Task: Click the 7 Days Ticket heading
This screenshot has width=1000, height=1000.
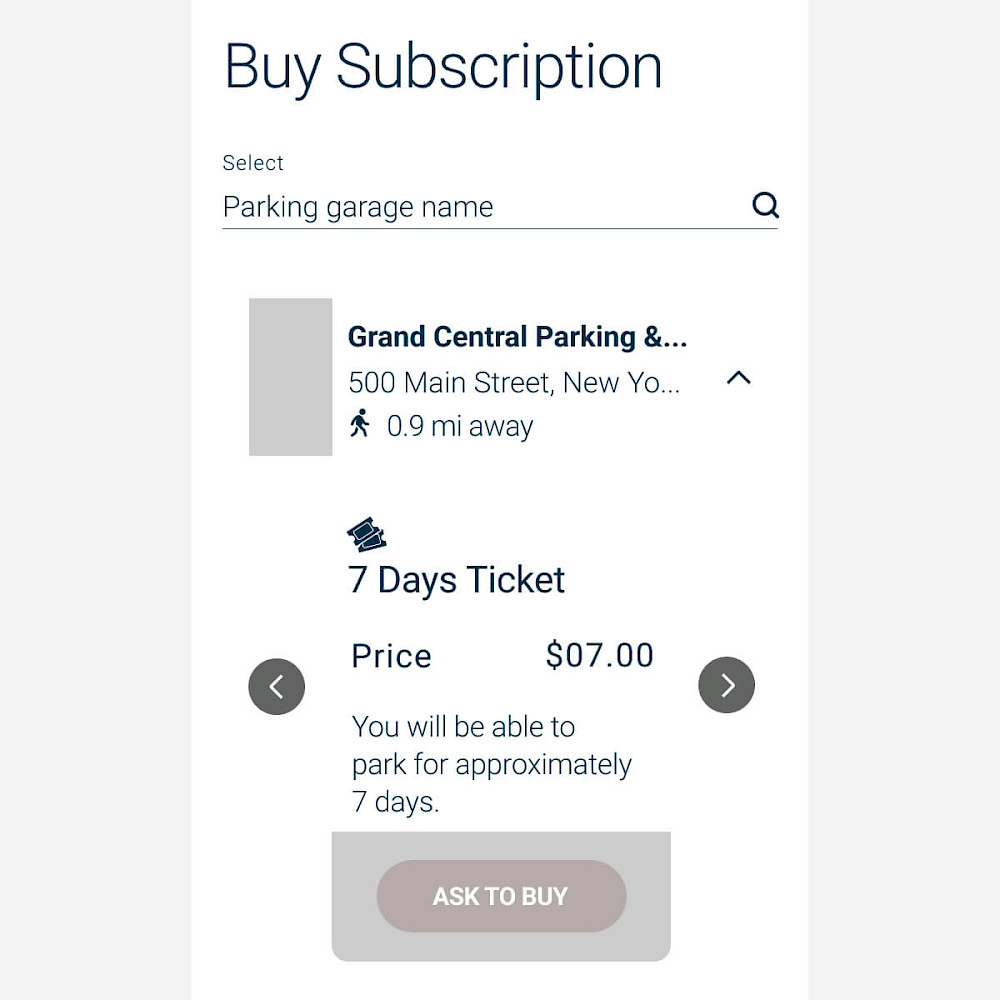Action: pyautogui.click(x=456, y=580)
